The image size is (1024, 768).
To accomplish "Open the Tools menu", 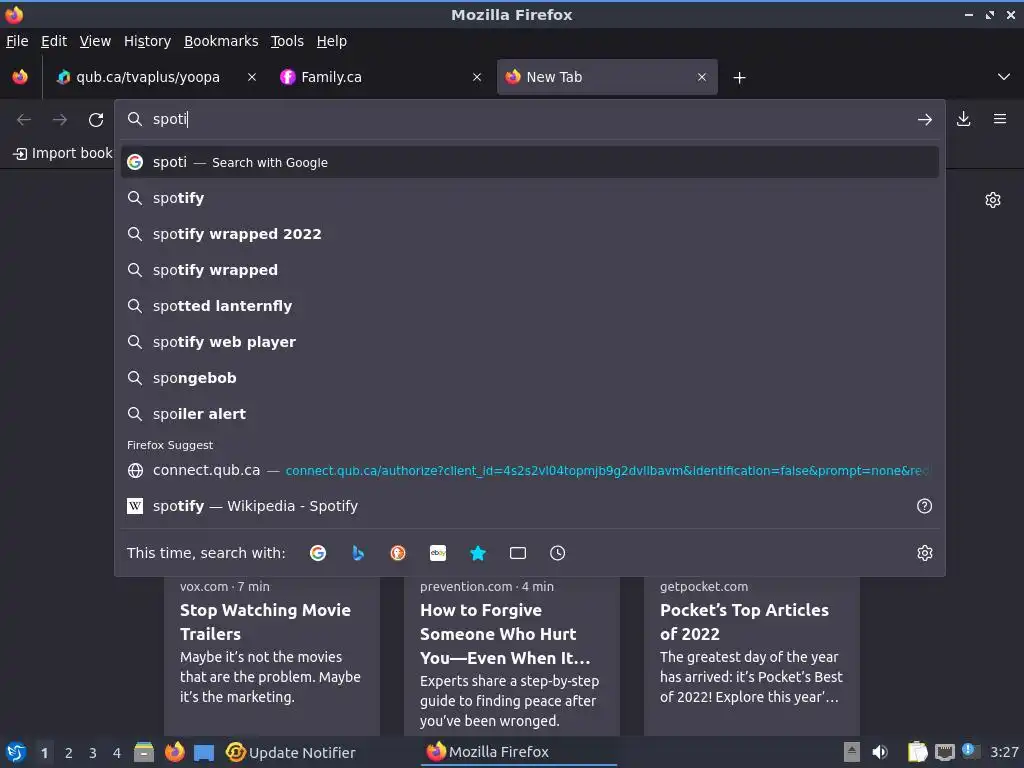I will (287, 41).
